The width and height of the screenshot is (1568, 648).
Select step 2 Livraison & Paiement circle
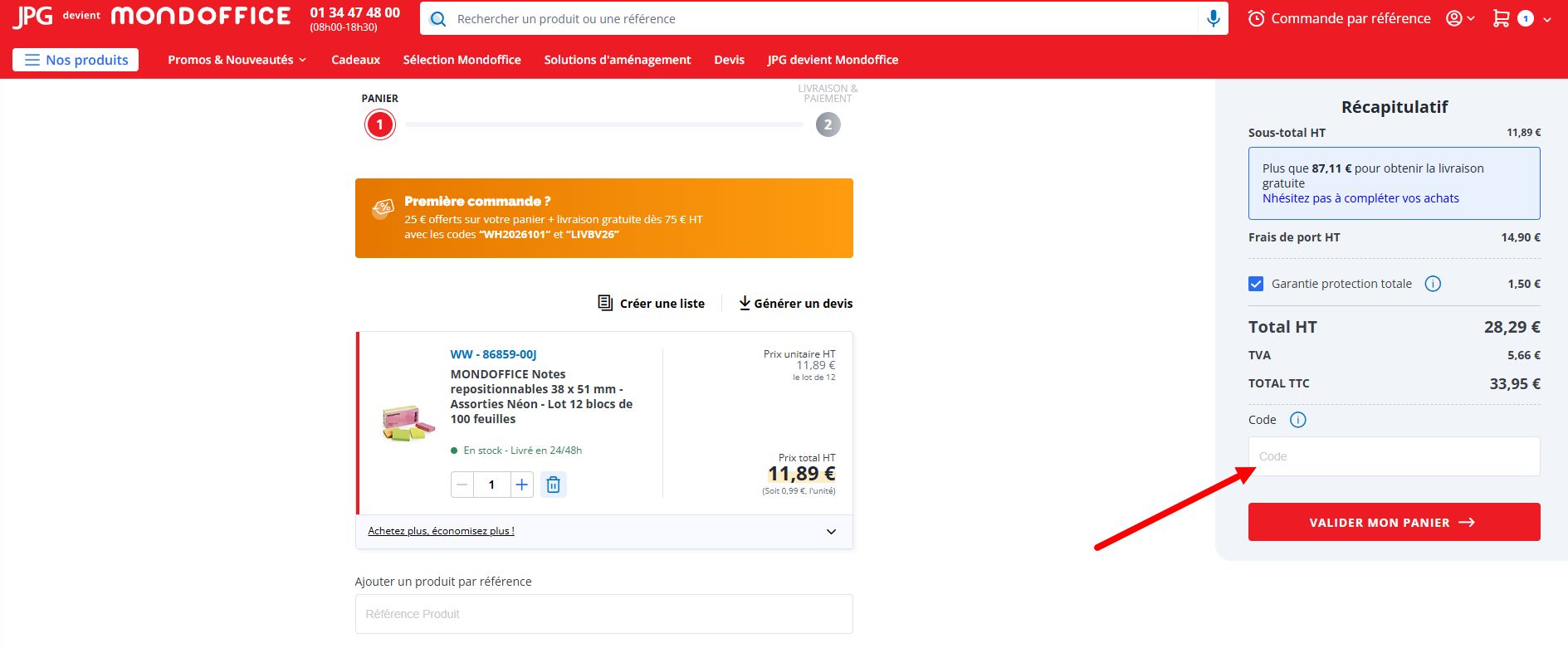click(x=828, y=124)
